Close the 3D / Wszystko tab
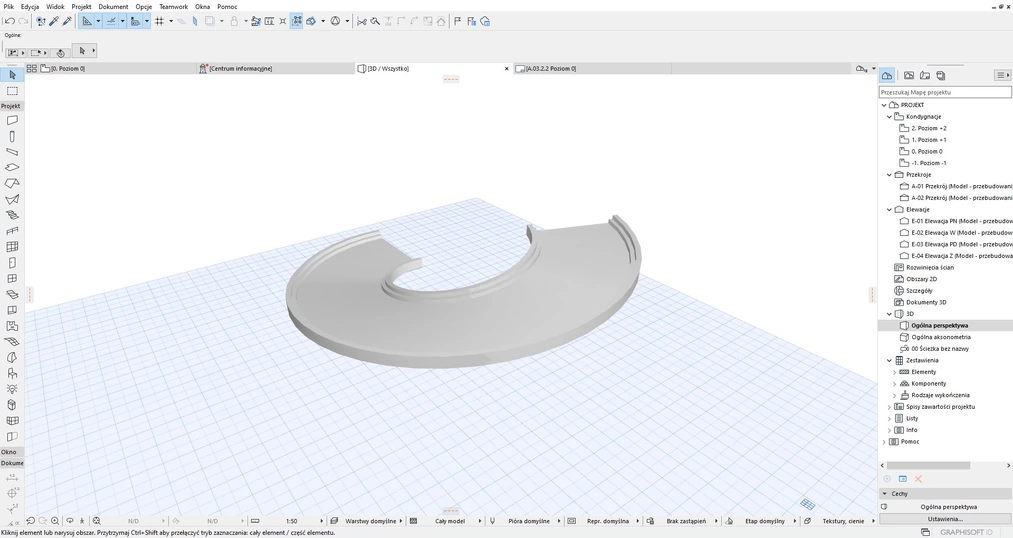Viewport: 1013px width, 538px height. [x=506, y=68]
